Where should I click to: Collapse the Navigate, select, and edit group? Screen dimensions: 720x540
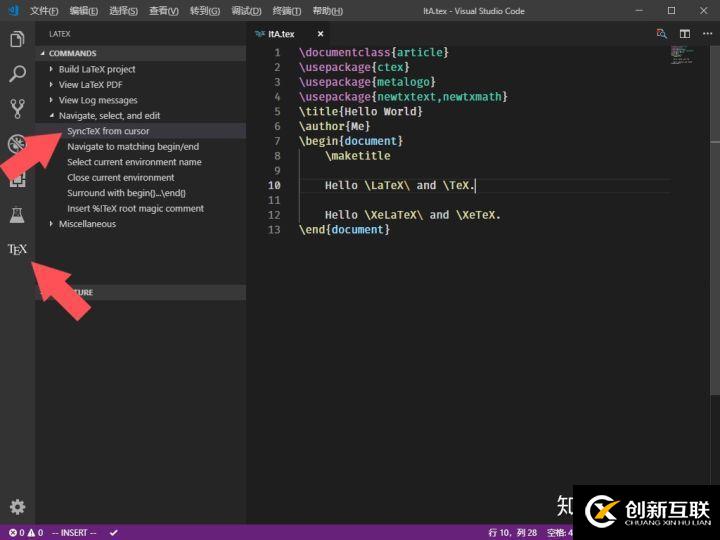[108, 116]
